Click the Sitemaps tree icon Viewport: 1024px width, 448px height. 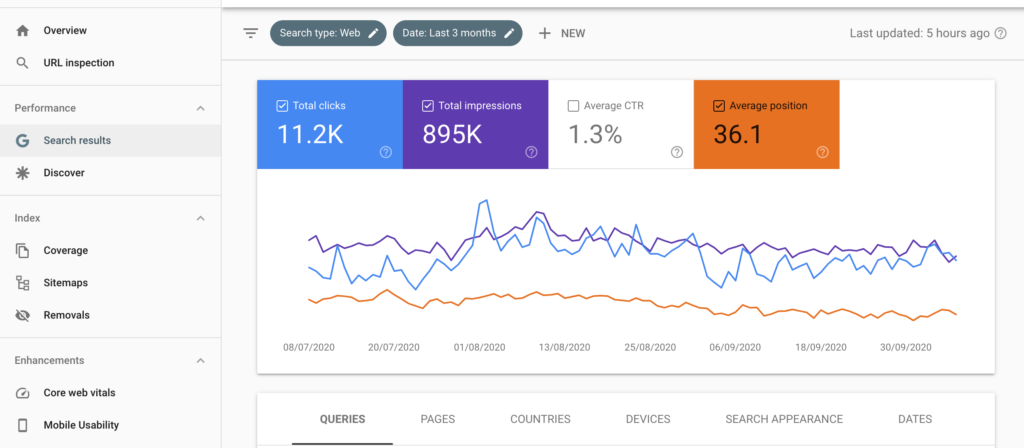coord(23,283)
